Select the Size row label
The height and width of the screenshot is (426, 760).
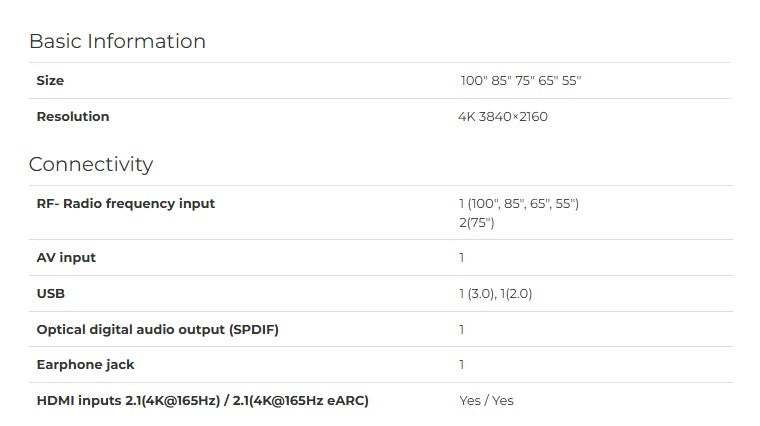[50, 80]
